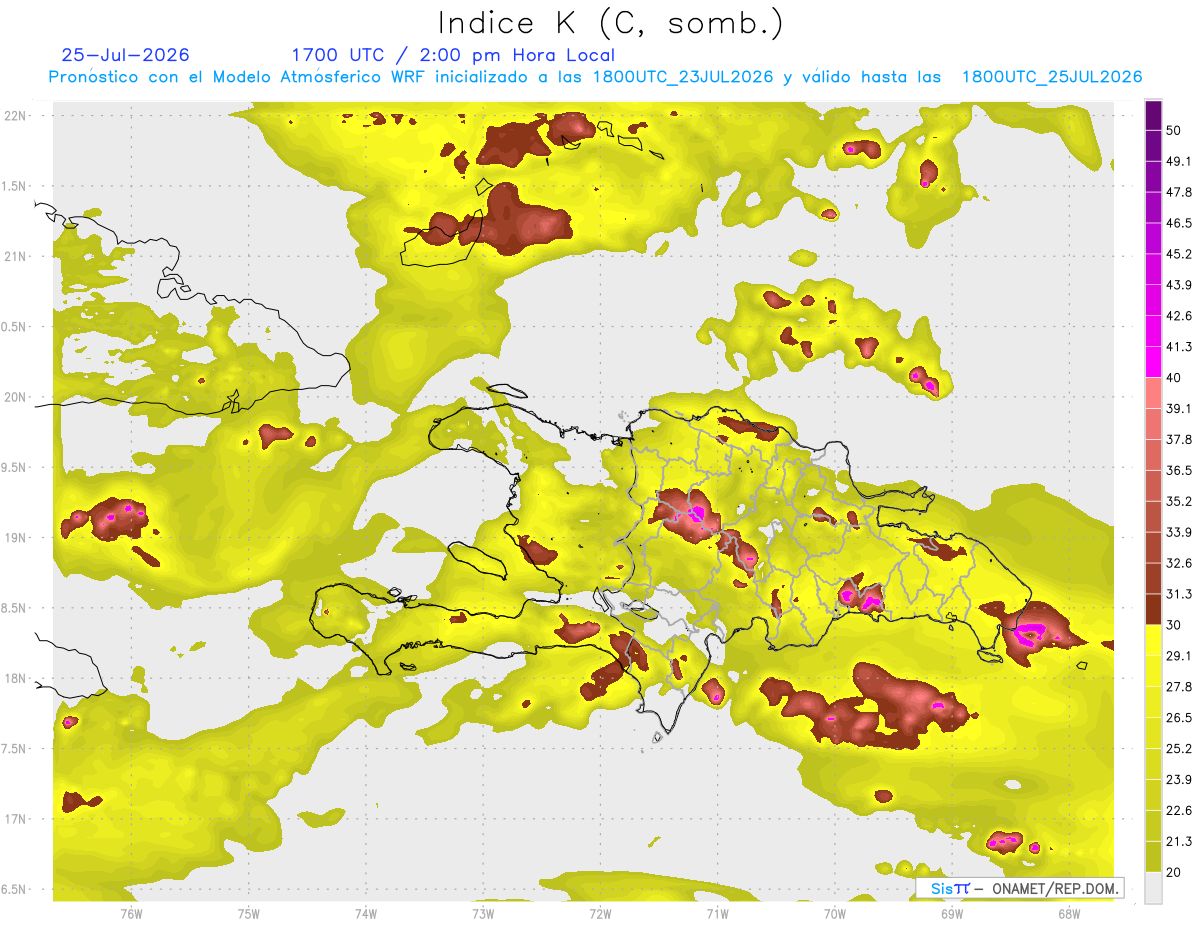The width and height of the screenshot is (1200, 927).
Task: Click the legend value "39.1"
Action: click(x=1179, y=409)
